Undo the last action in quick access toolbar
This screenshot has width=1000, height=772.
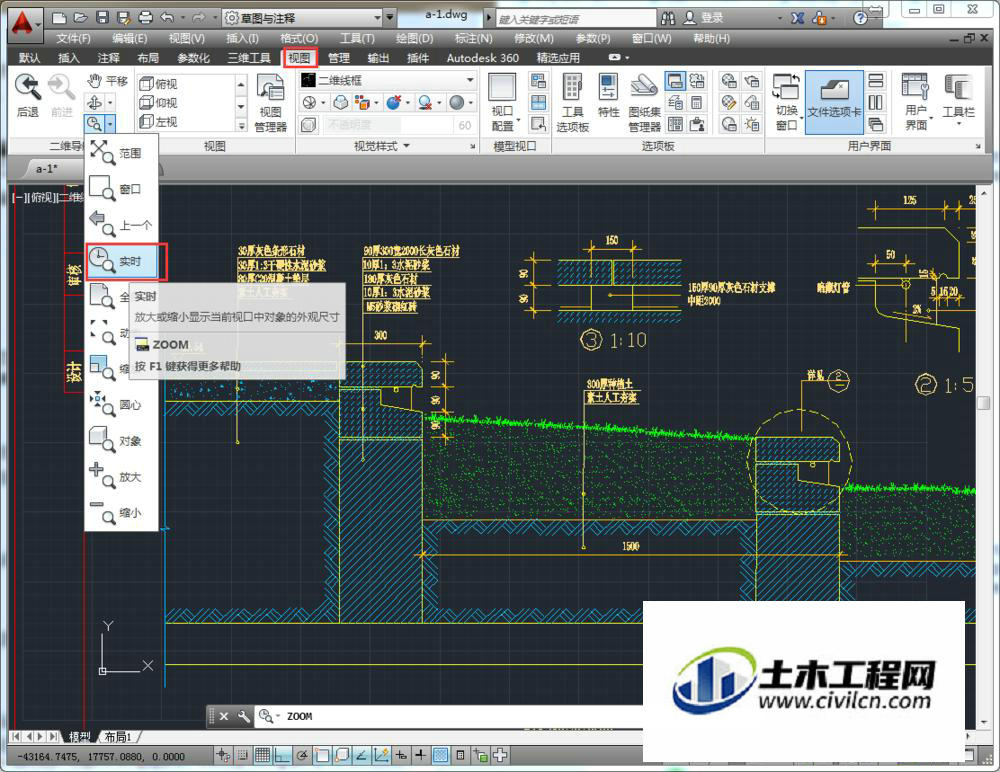click(x=167, y=18)
